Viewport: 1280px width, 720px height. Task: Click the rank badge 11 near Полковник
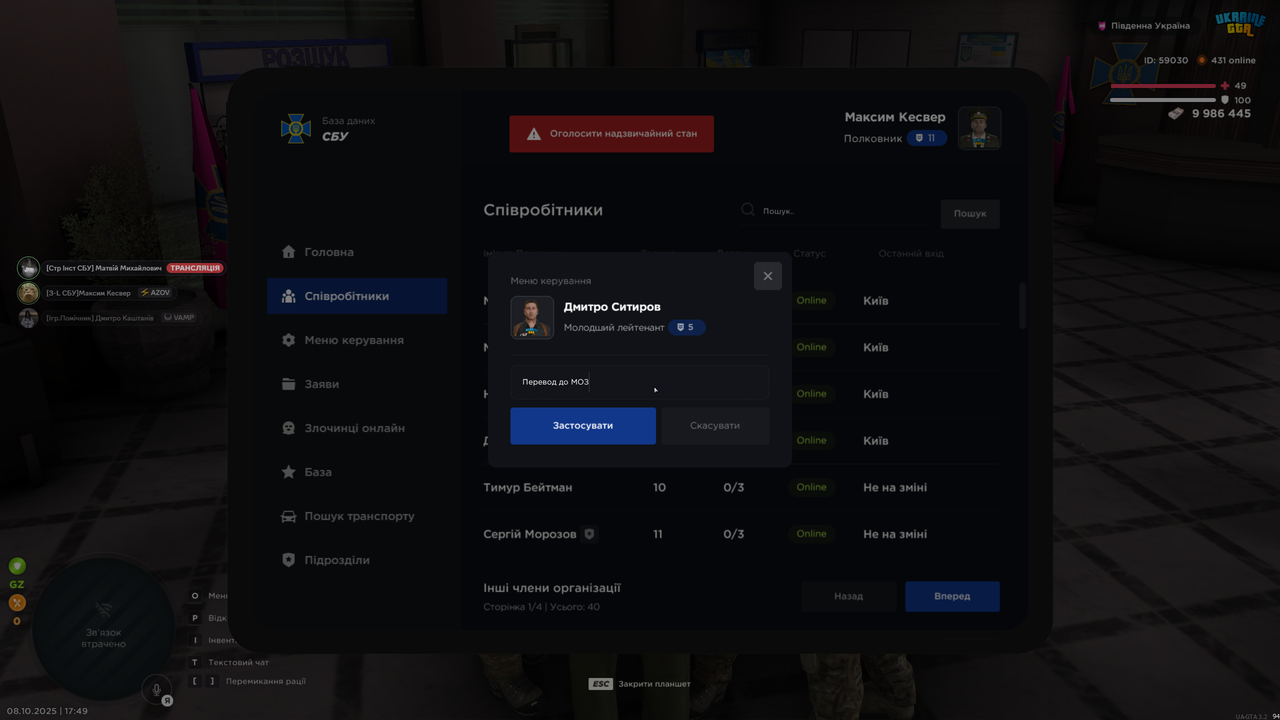click(x=927, y=138)
